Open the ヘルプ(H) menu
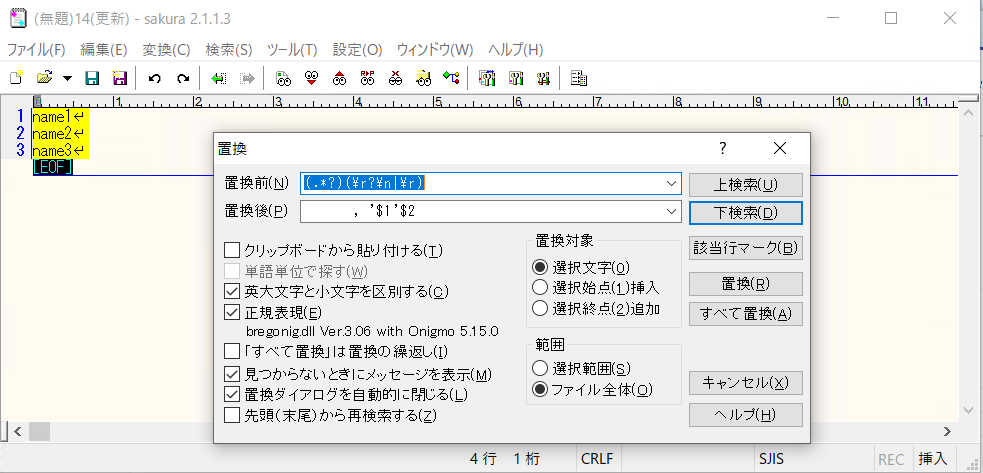Screen dimensions: 983x473 [x=515, y=50]
